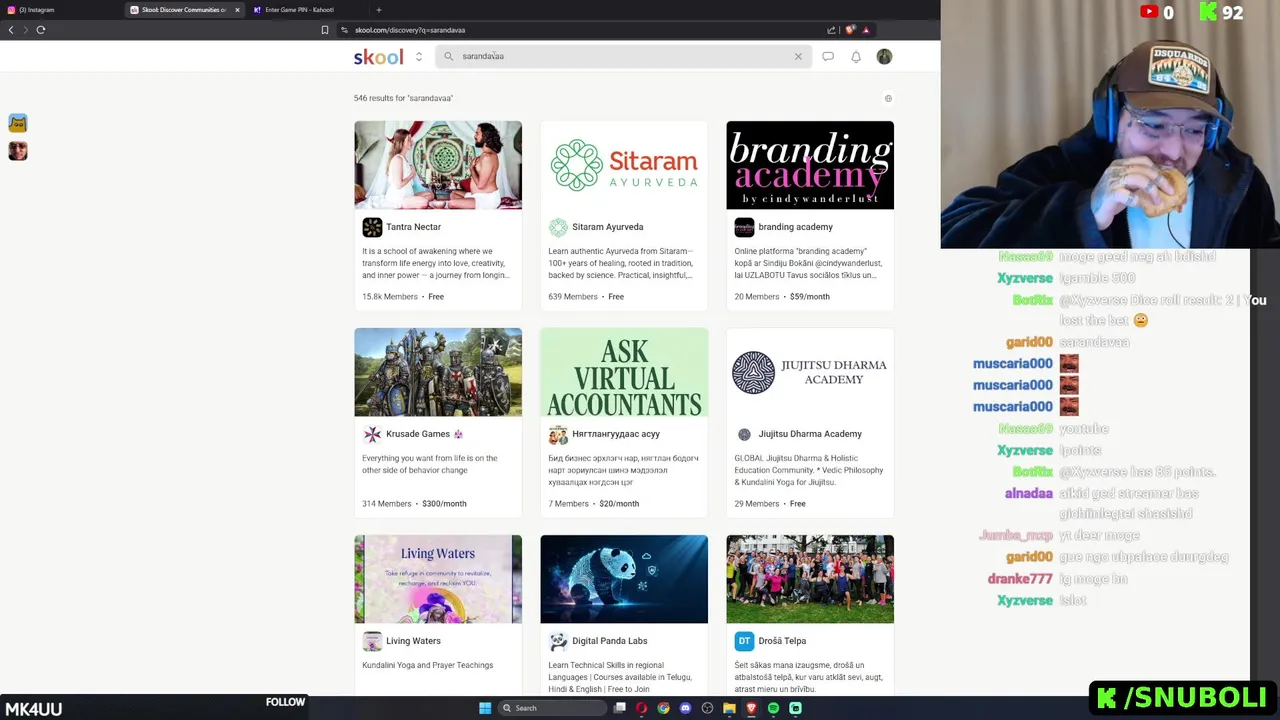The image size is (1280, 720).
Task: Open the community switcher arrows beside Skool logo
Action: [x=419, y=57]
